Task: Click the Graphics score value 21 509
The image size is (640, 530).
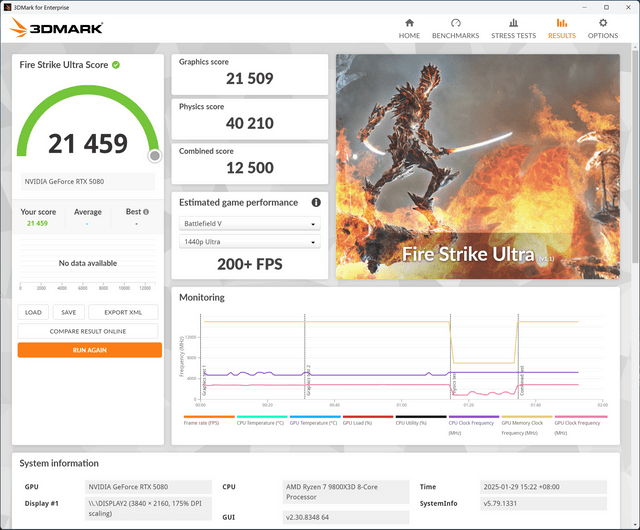Action: [x=250, y=78]
